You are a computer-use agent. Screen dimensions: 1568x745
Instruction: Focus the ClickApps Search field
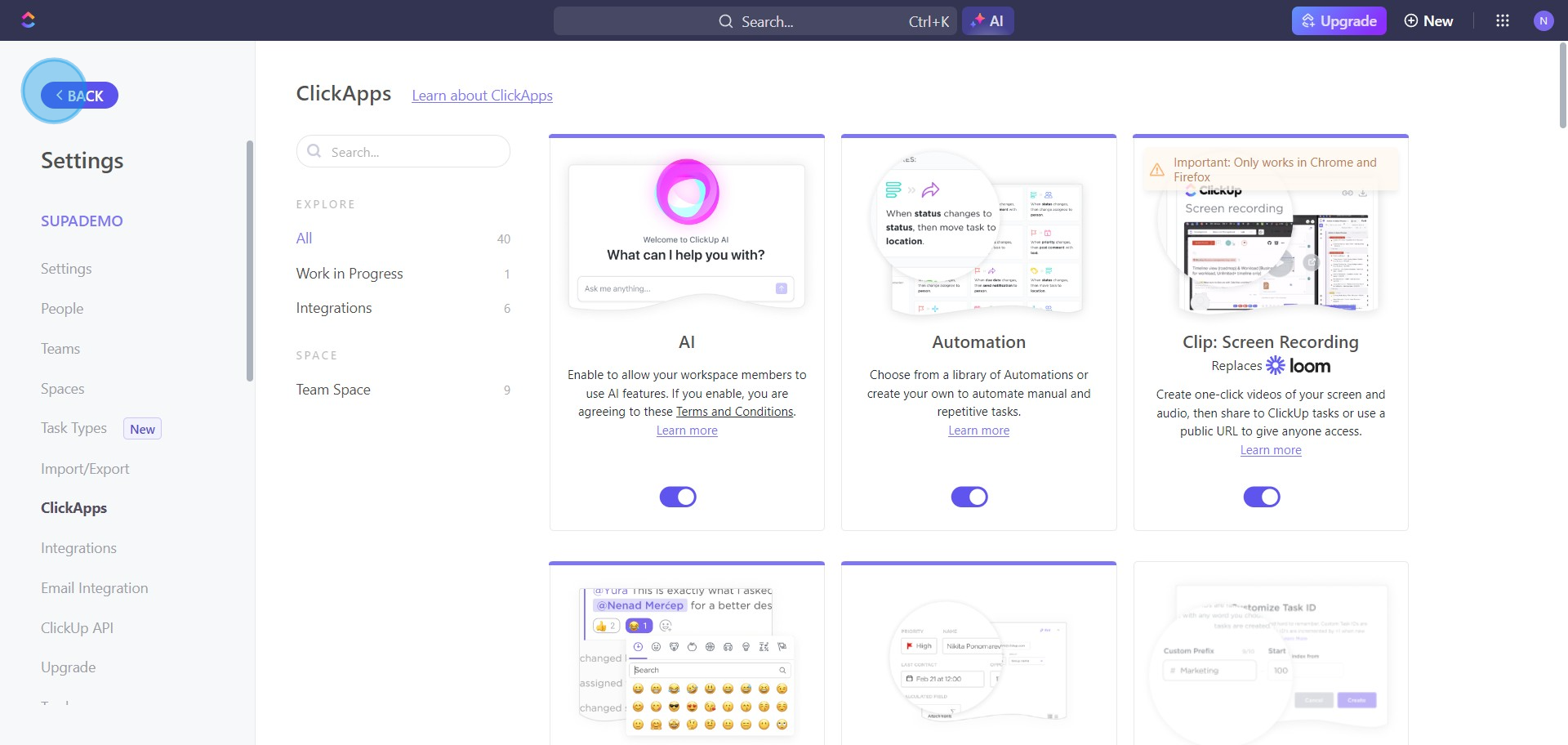click(x=403, y=151)
